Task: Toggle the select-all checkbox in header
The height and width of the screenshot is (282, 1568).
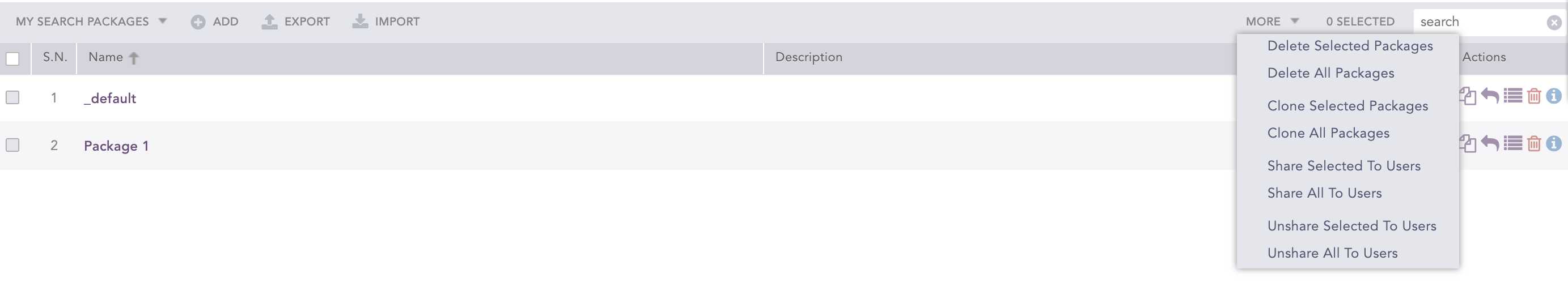Action: coord(13,59)
